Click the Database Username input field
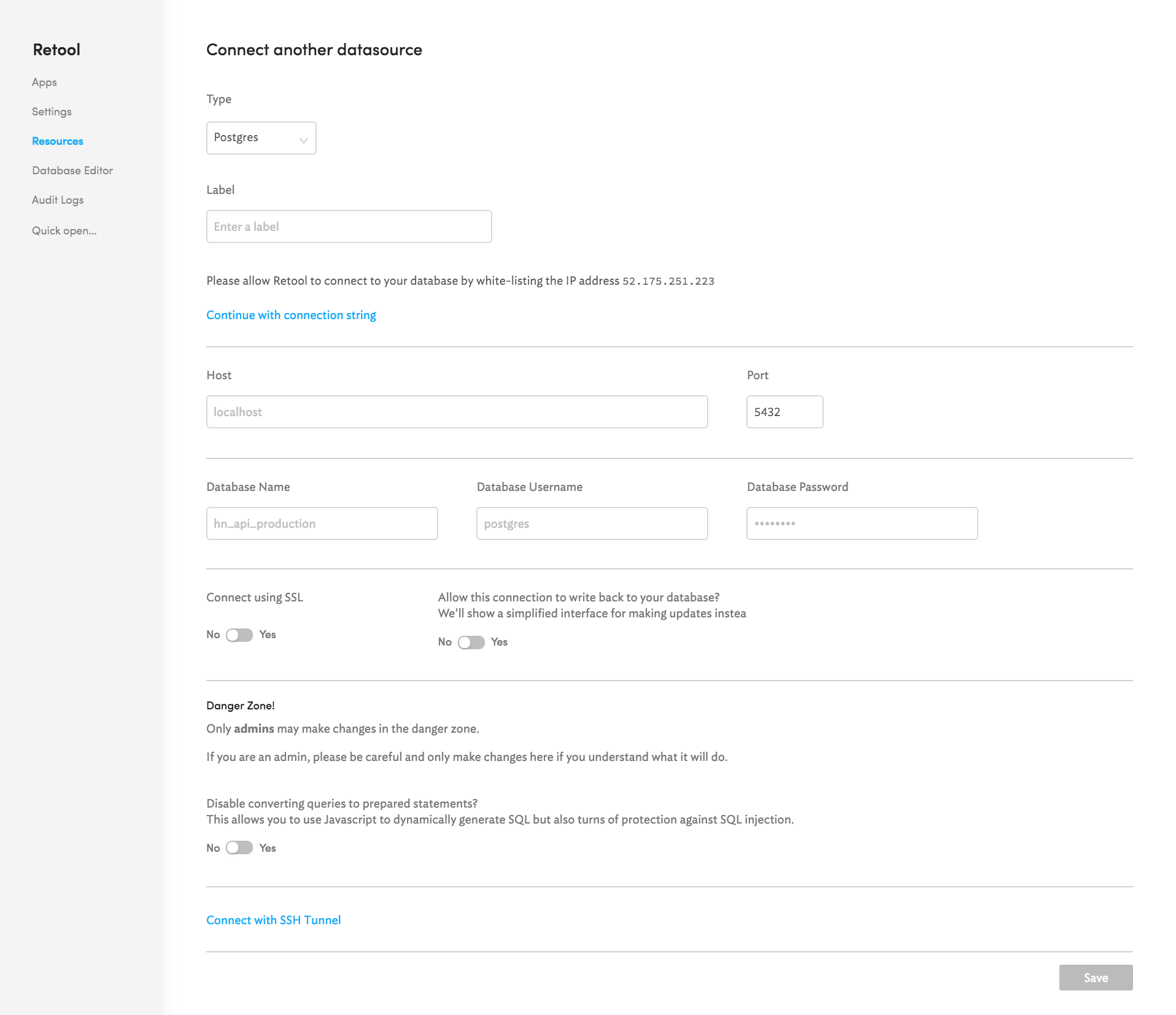 [x=592, y=523]
